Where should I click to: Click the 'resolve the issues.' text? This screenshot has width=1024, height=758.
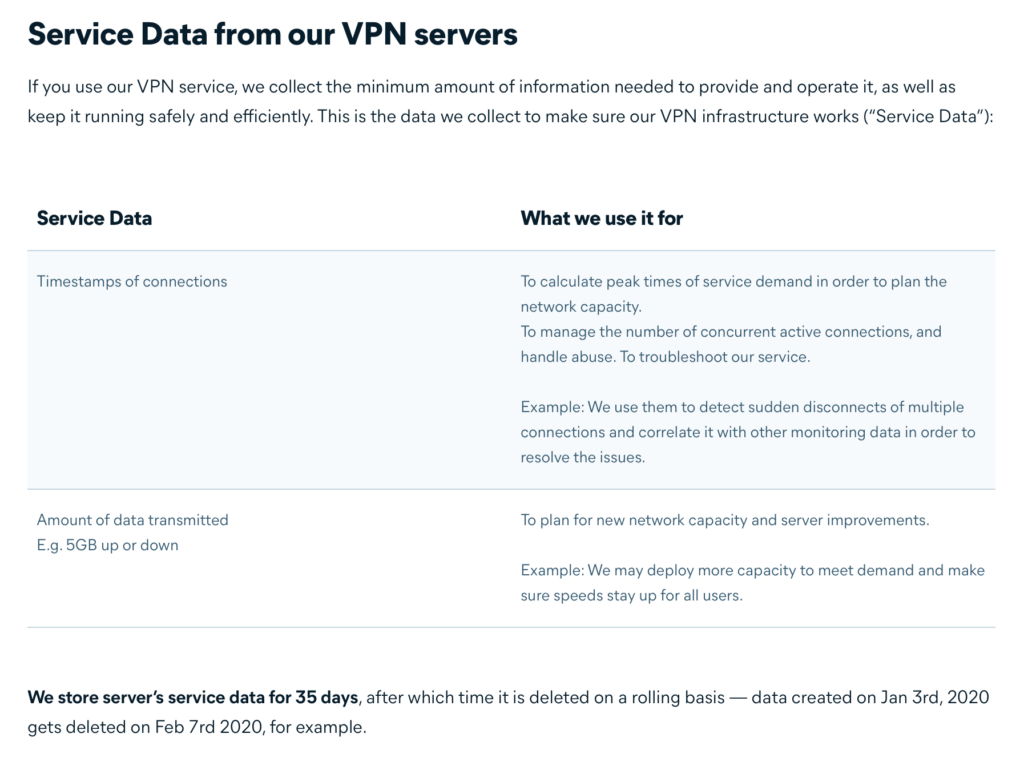pyautogui.click(x=582, y=457)
